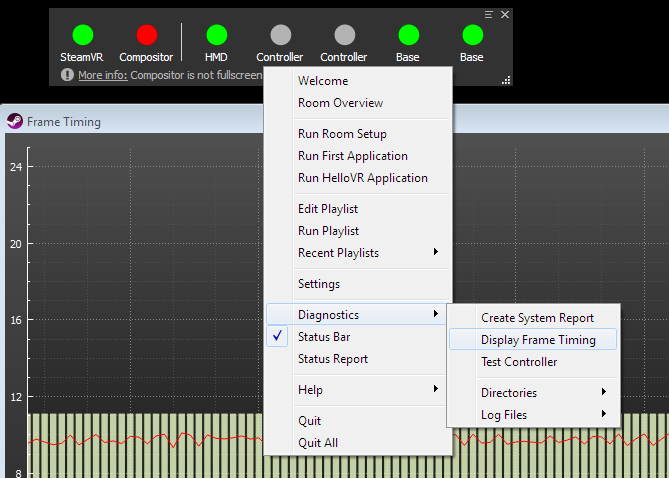
Task: Open Status Report entry
Action: [358, 359]
